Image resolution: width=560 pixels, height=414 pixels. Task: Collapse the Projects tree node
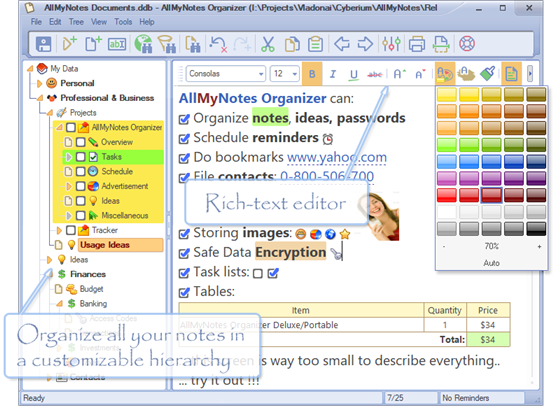50,113
